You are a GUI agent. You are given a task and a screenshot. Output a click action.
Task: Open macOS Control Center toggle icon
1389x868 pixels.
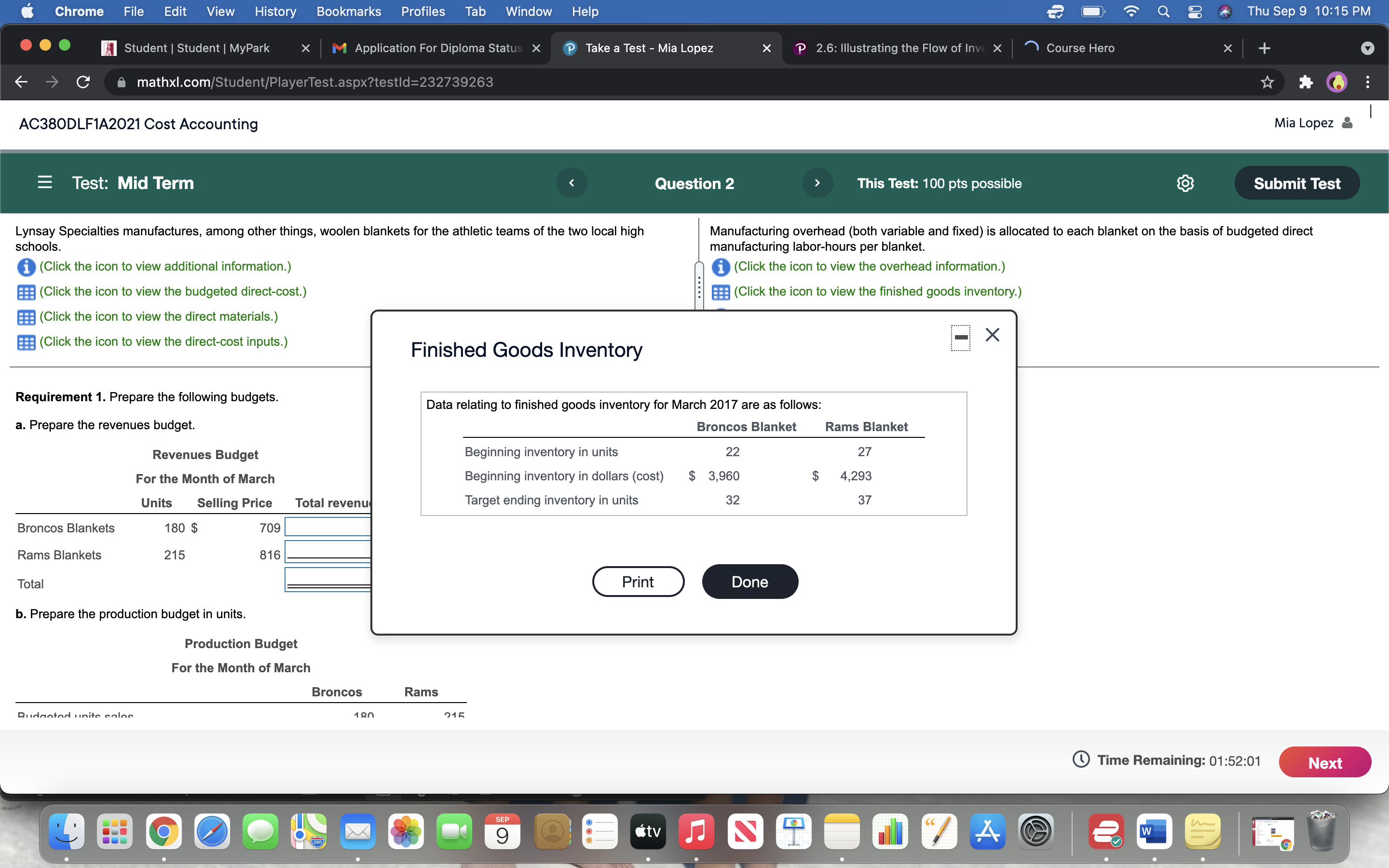(1195, 12)
